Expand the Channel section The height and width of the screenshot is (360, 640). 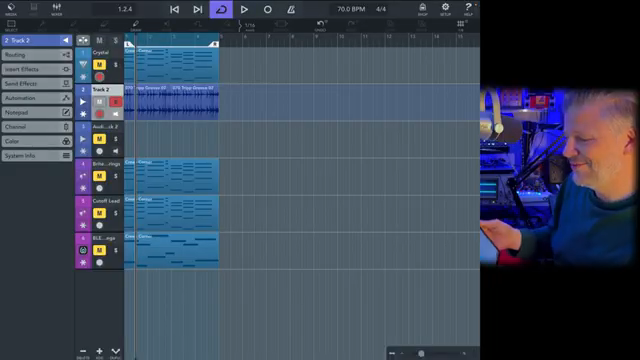pyautogui.click(x=37, y=127)
